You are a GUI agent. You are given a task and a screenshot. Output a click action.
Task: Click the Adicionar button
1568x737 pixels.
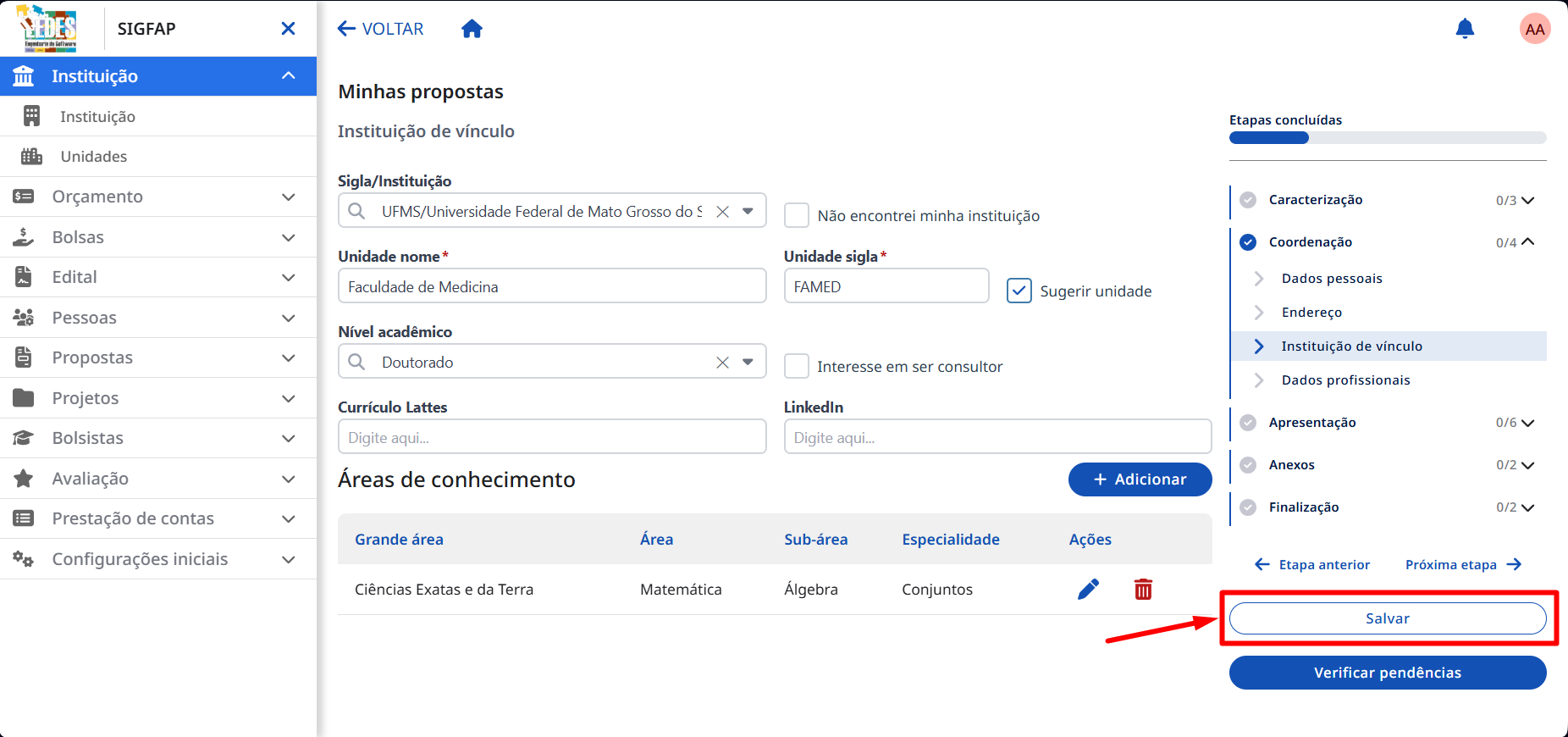pyautogui.click(x=1140, y=479)
